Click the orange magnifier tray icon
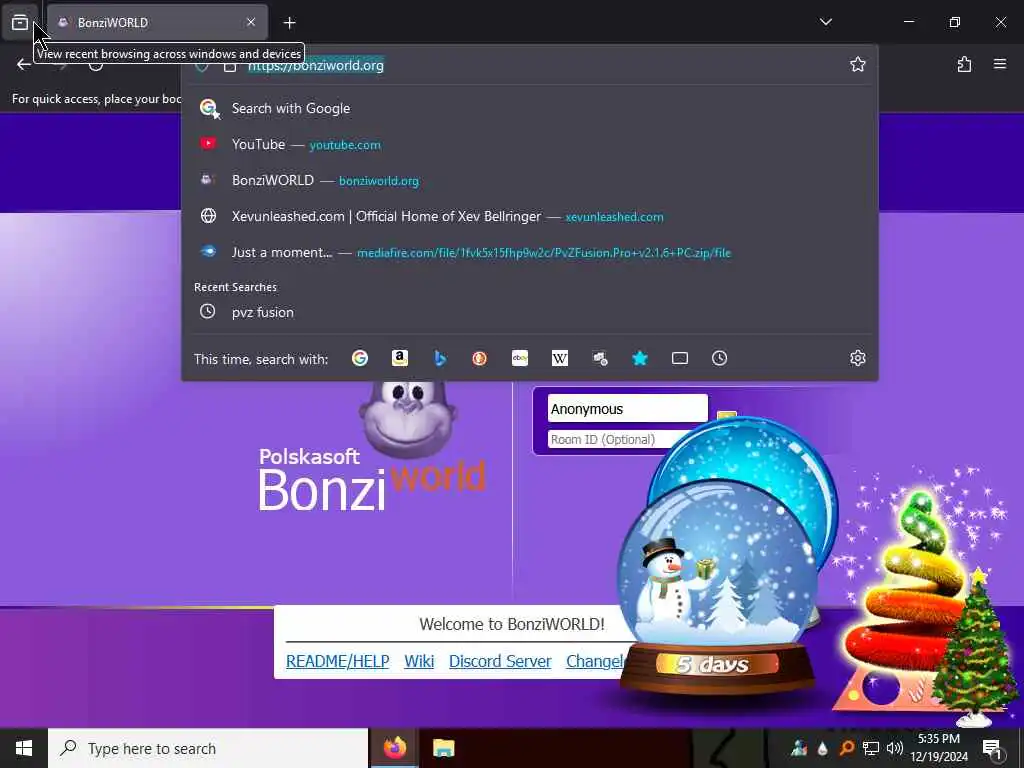Viewport: 1024px width, 768px height. tap(846, 748)
